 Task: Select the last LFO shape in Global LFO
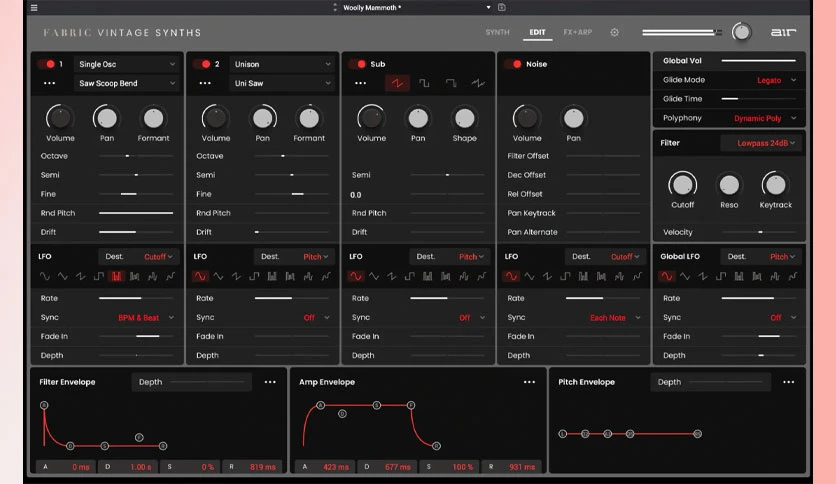[793, 276]
